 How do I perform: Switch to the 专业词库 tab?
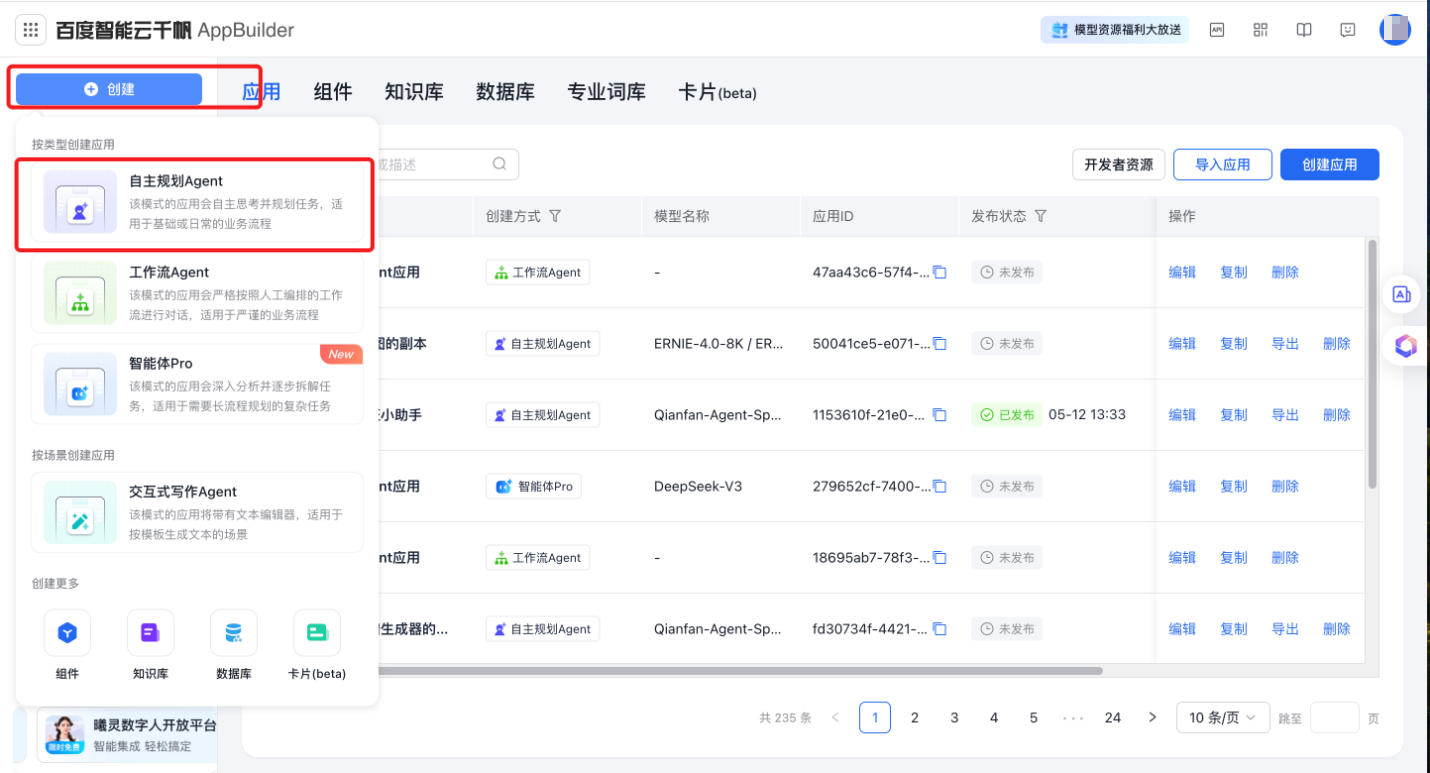tap(606, 92)
